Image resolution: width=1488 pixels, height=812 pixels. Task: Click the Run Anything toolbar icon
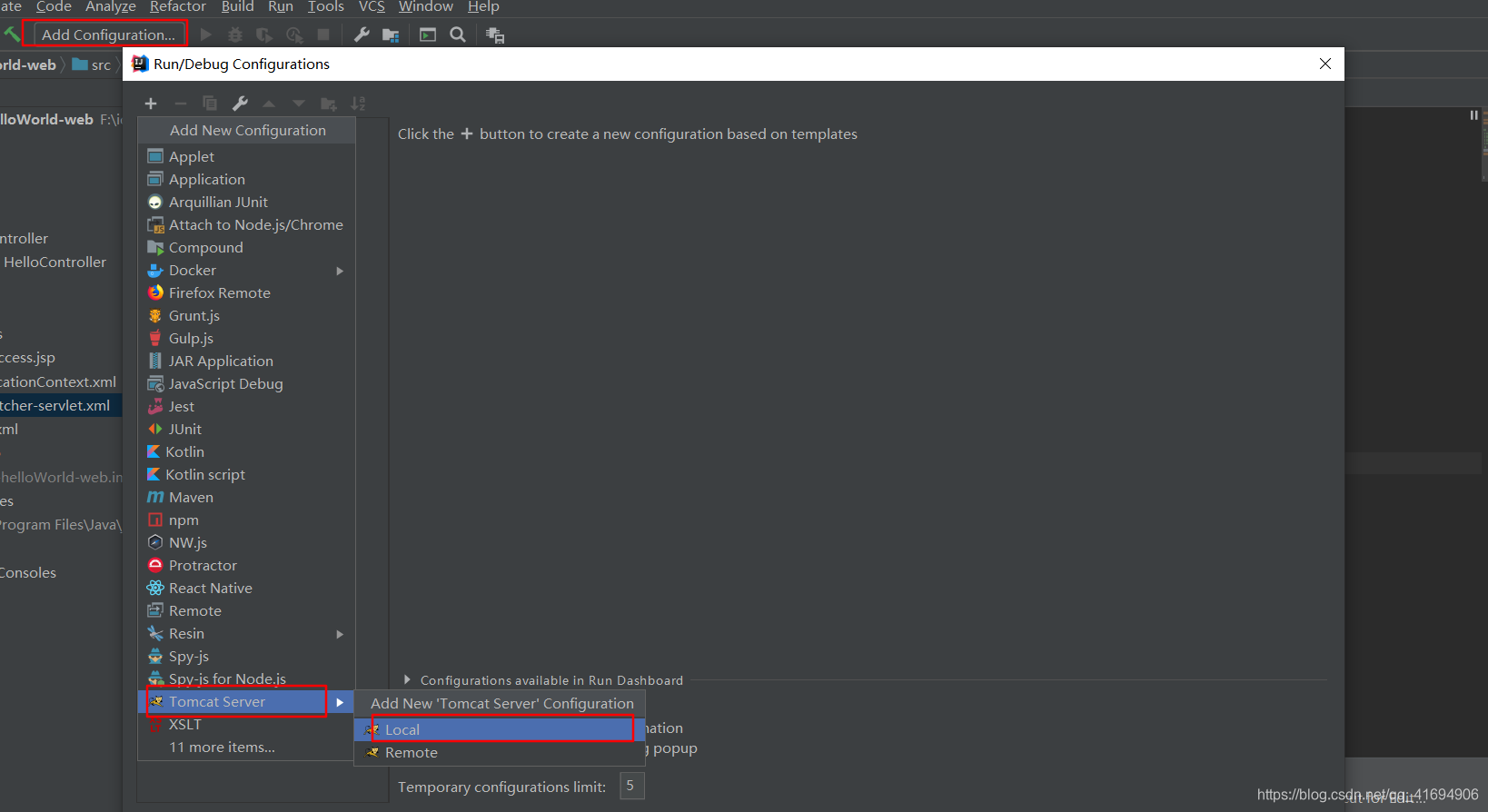[x=428, y=35]
